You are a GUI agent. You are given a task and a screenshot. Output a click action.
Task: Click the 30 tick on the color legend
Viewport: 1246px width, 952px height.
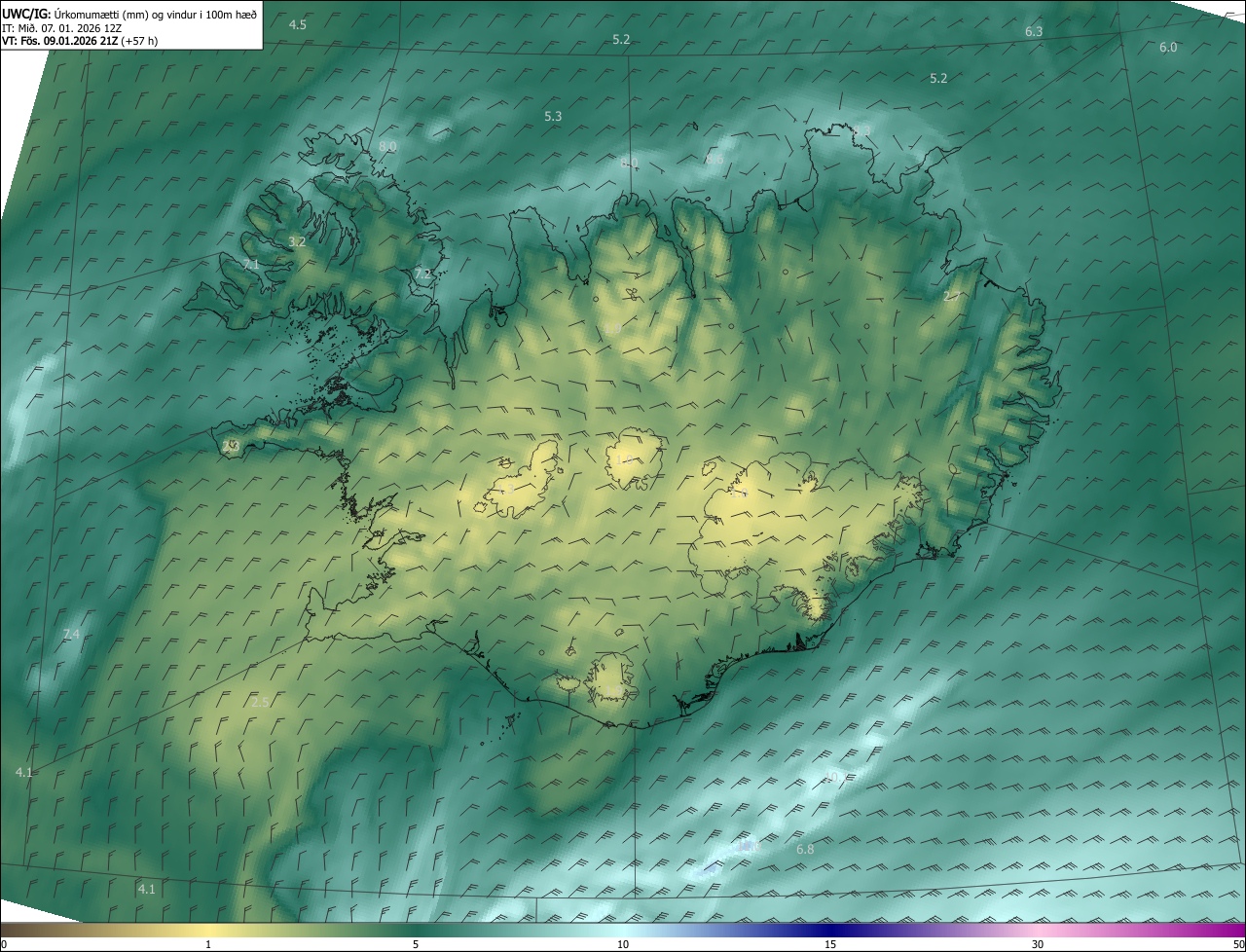pyautogui.click(x=1038, y=944)
